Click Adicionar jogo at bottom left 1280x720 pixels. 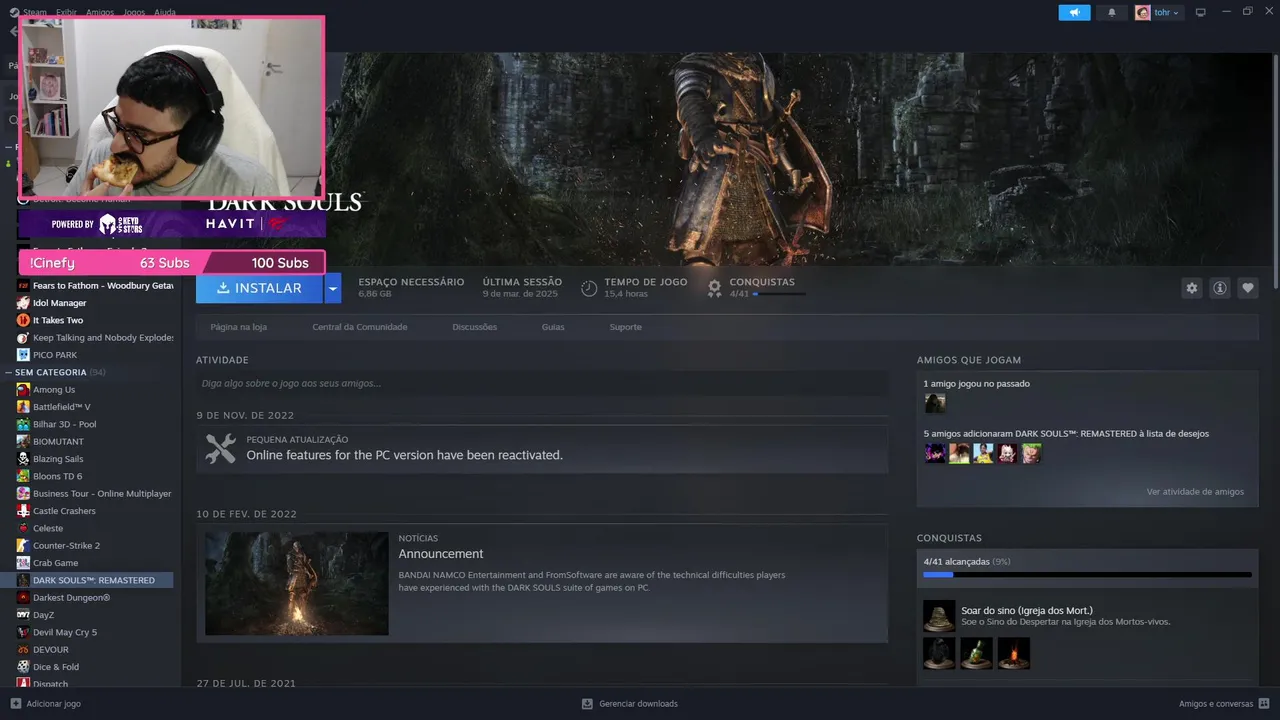point(46,704)
